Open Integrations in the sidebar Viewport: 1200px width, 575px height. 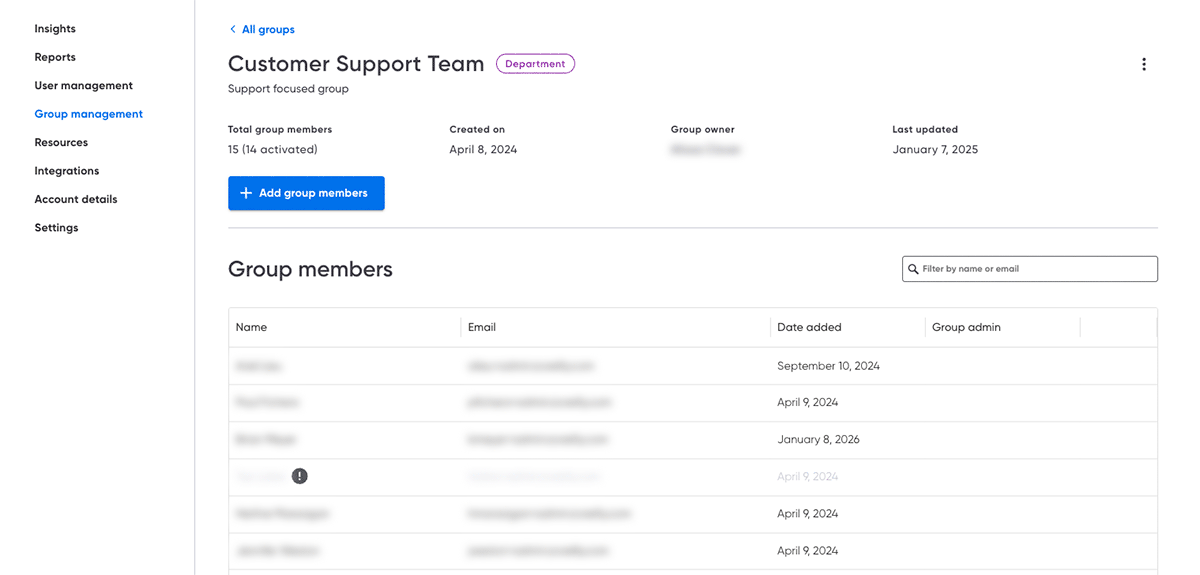tap(66, 171)
